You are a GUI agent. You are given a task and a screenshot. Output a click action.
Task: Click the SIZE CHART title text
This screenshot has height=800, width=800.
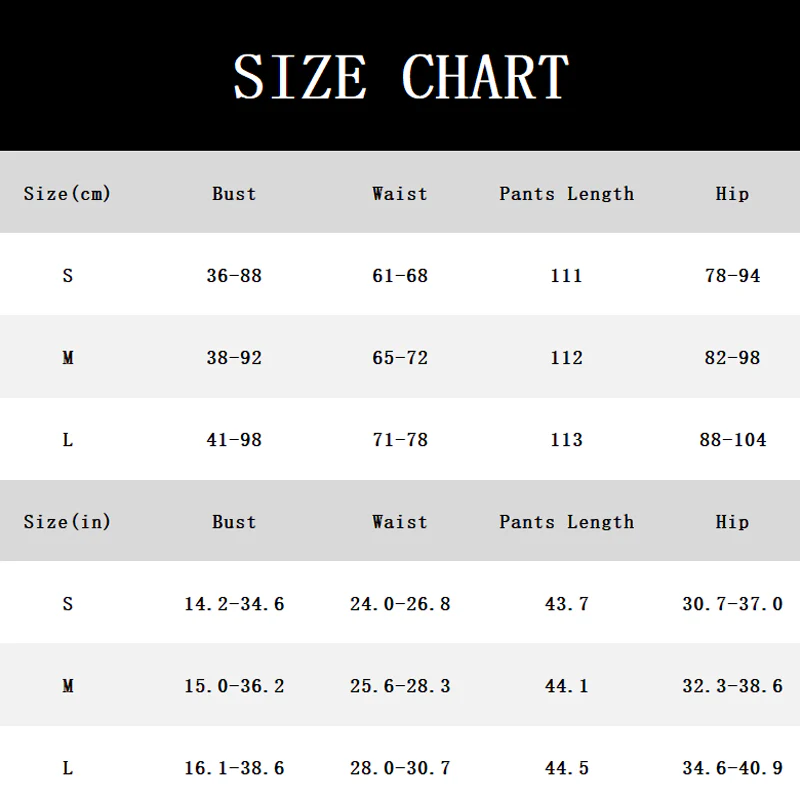(x=401, y=77)
